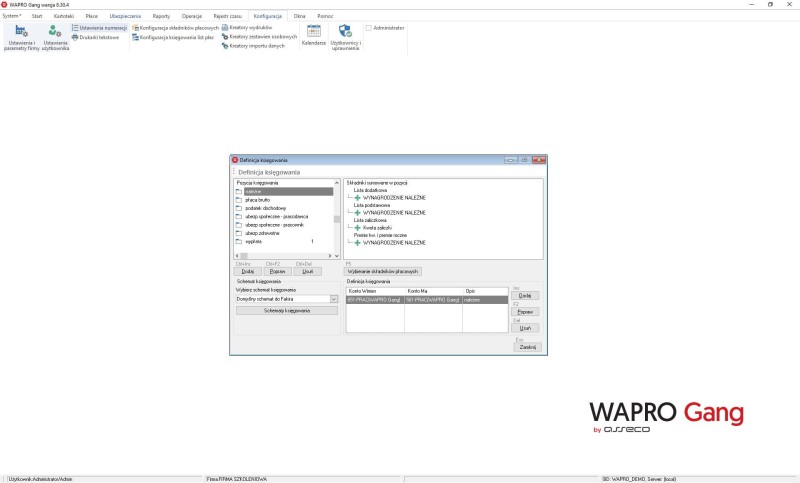Screen dimensions: 800x483
Task: Click plus icon under Lista dodatkowa
Action: pos(357,198)
